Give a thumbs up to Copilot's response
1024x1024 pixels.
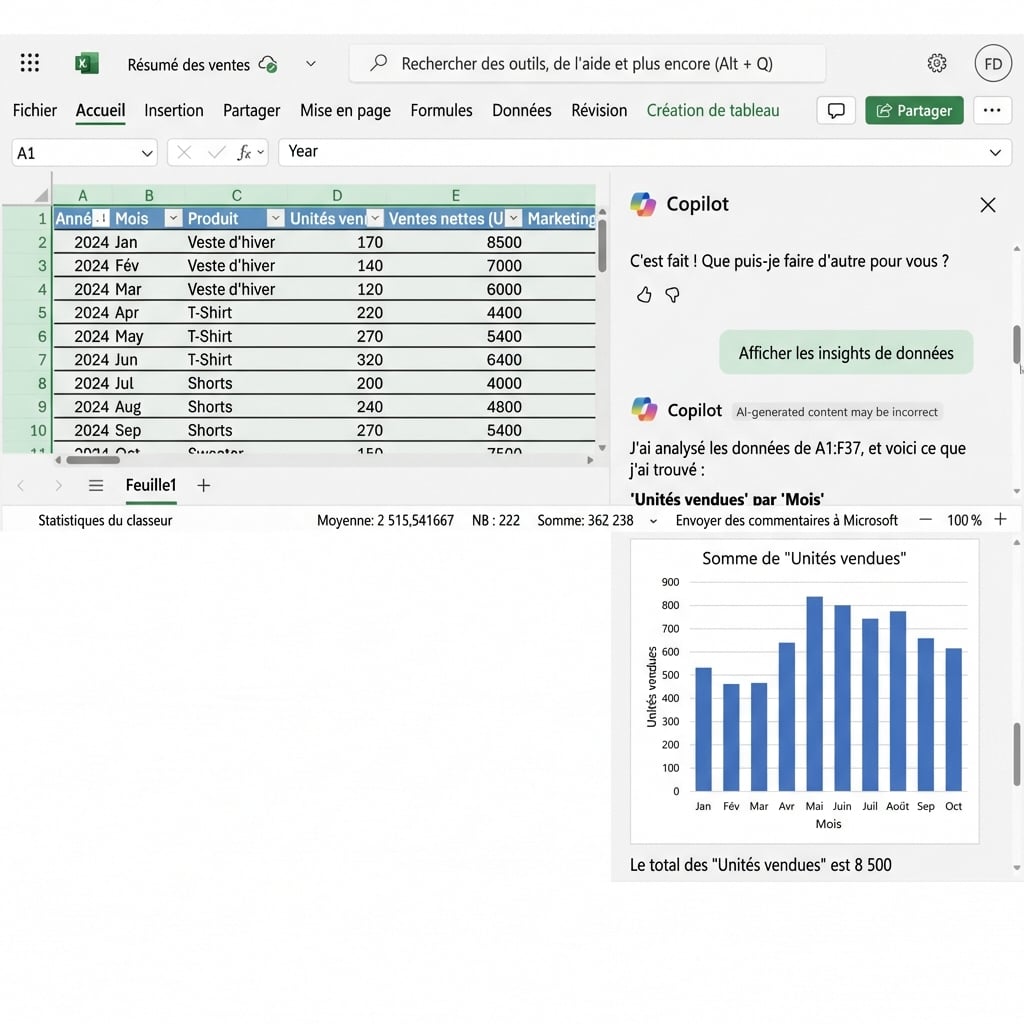point(643,294)
